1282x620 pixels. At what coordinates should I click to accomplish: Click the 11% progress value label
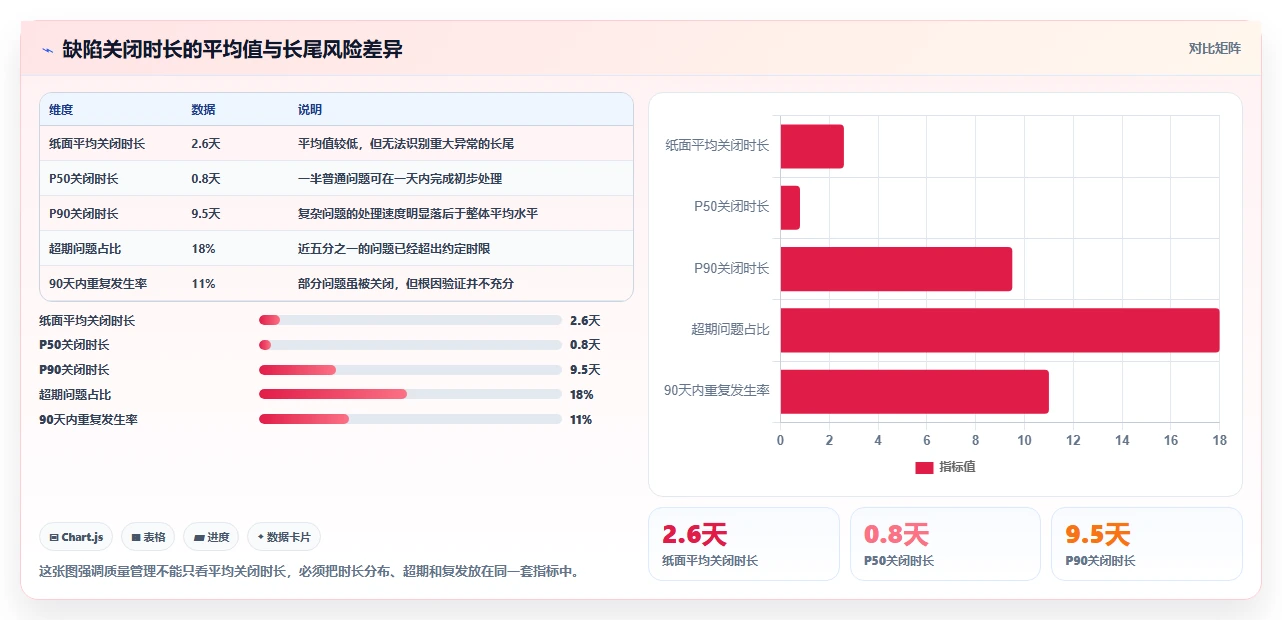[581, 420]
